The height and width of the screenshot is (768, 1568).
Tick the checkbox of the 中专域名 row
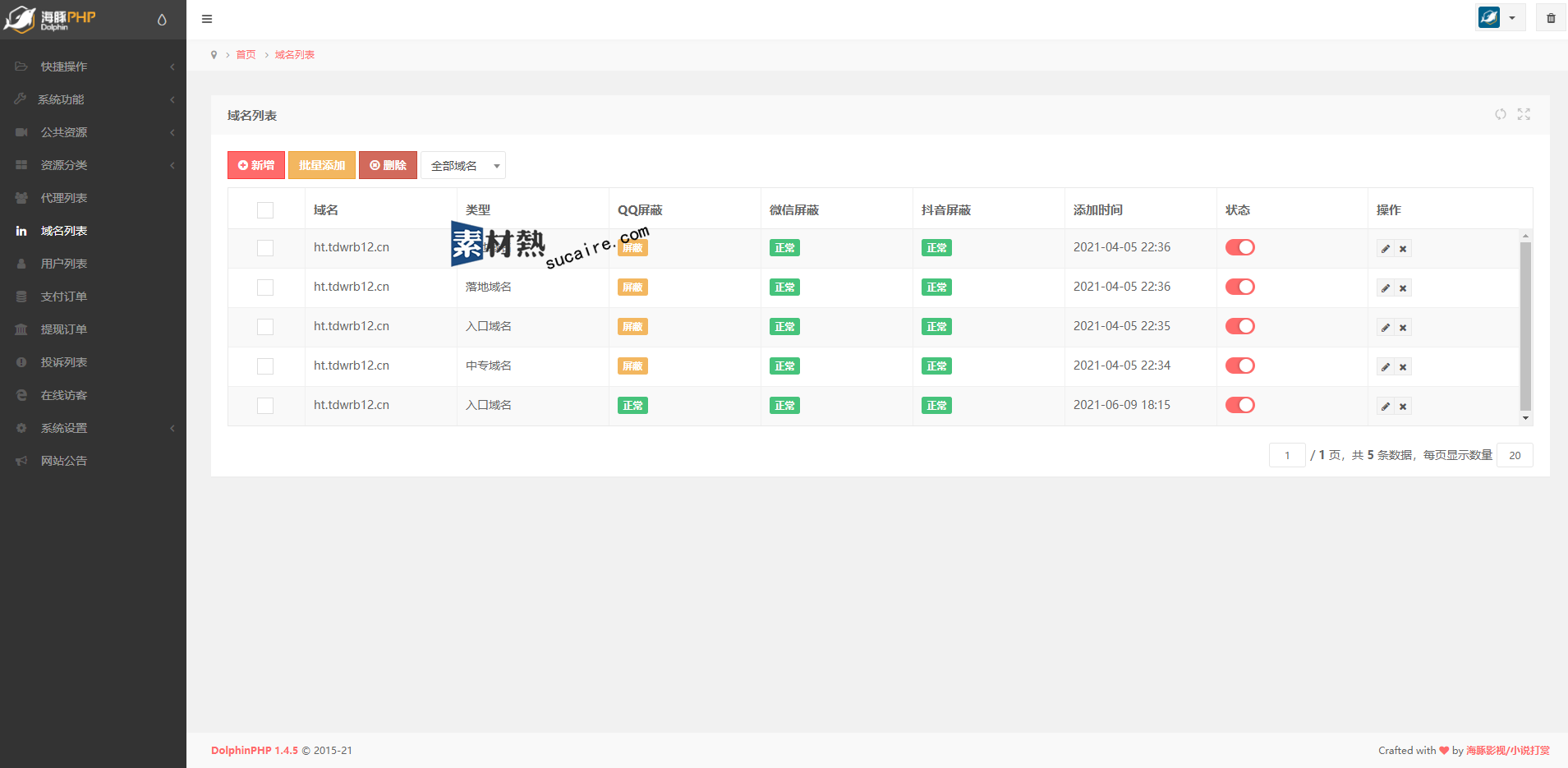click(x=265, y=366)
